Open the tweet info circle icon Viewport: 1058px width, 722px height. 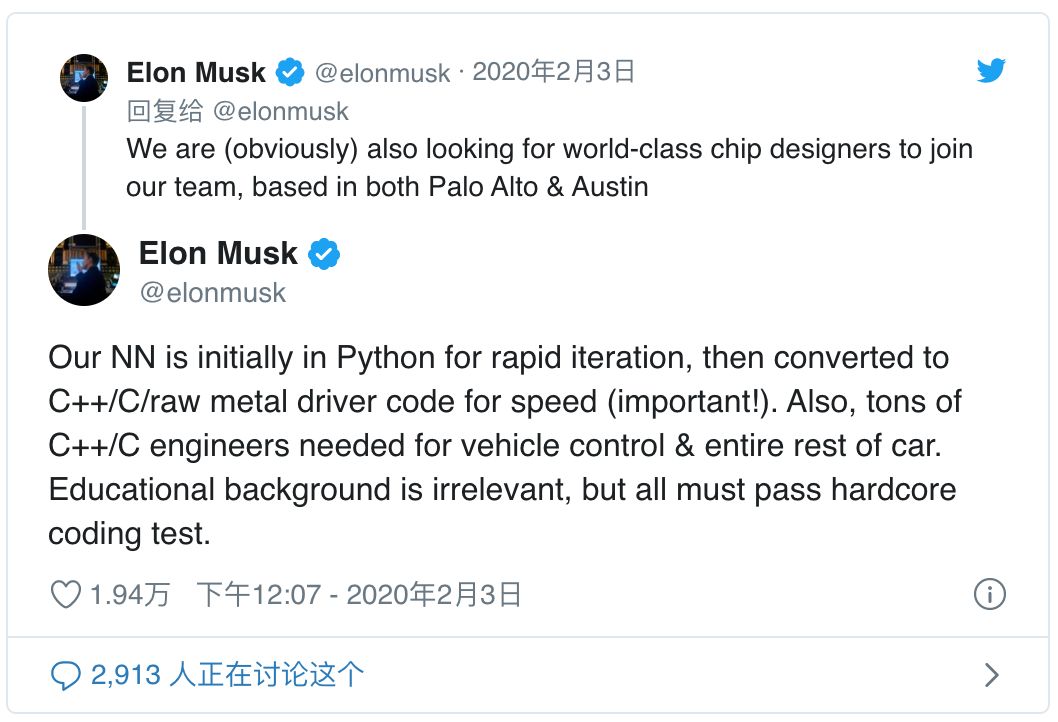tap(989, 594)
